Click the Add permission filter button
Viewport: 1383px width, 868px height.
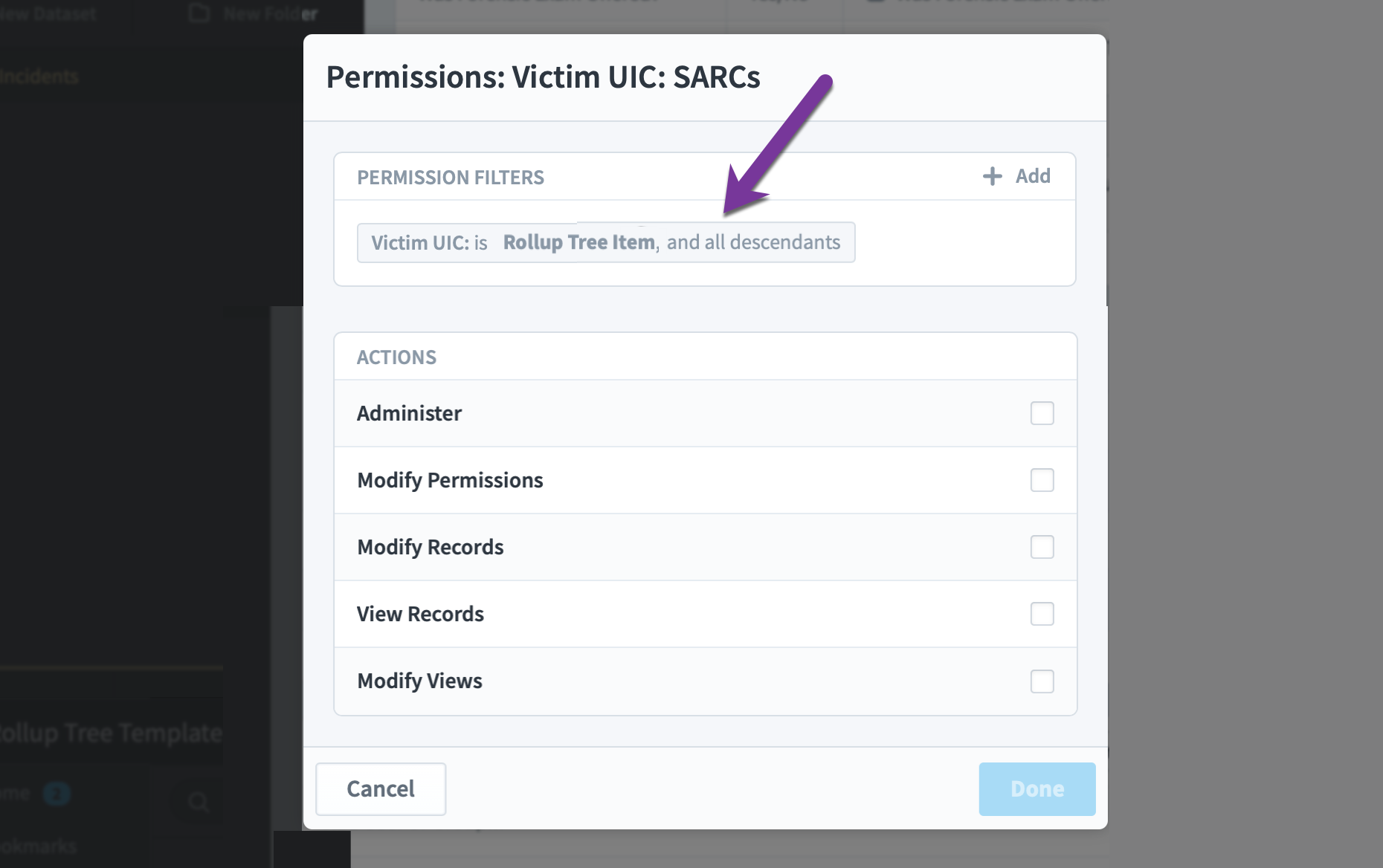click(1016, 176)
